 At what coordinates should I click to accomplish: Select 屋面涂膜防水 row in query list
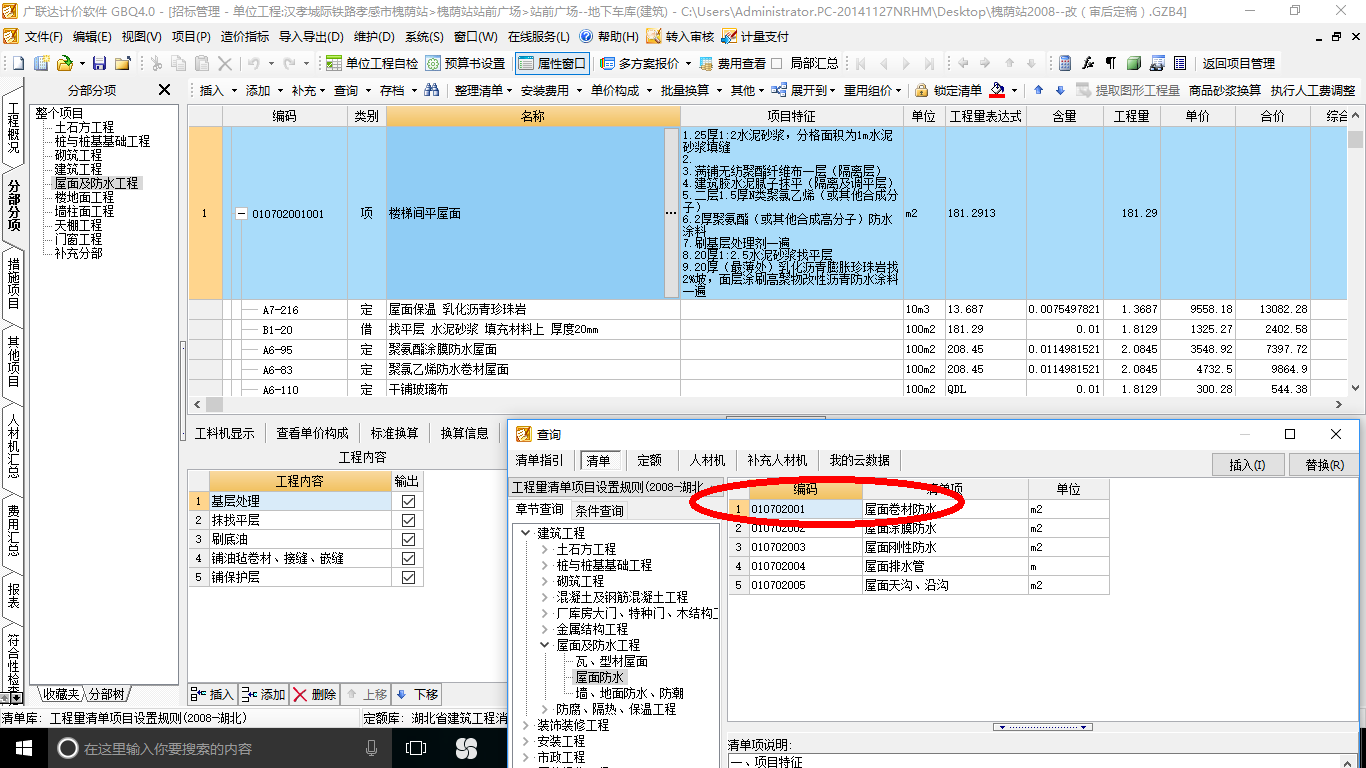(918, 528)
